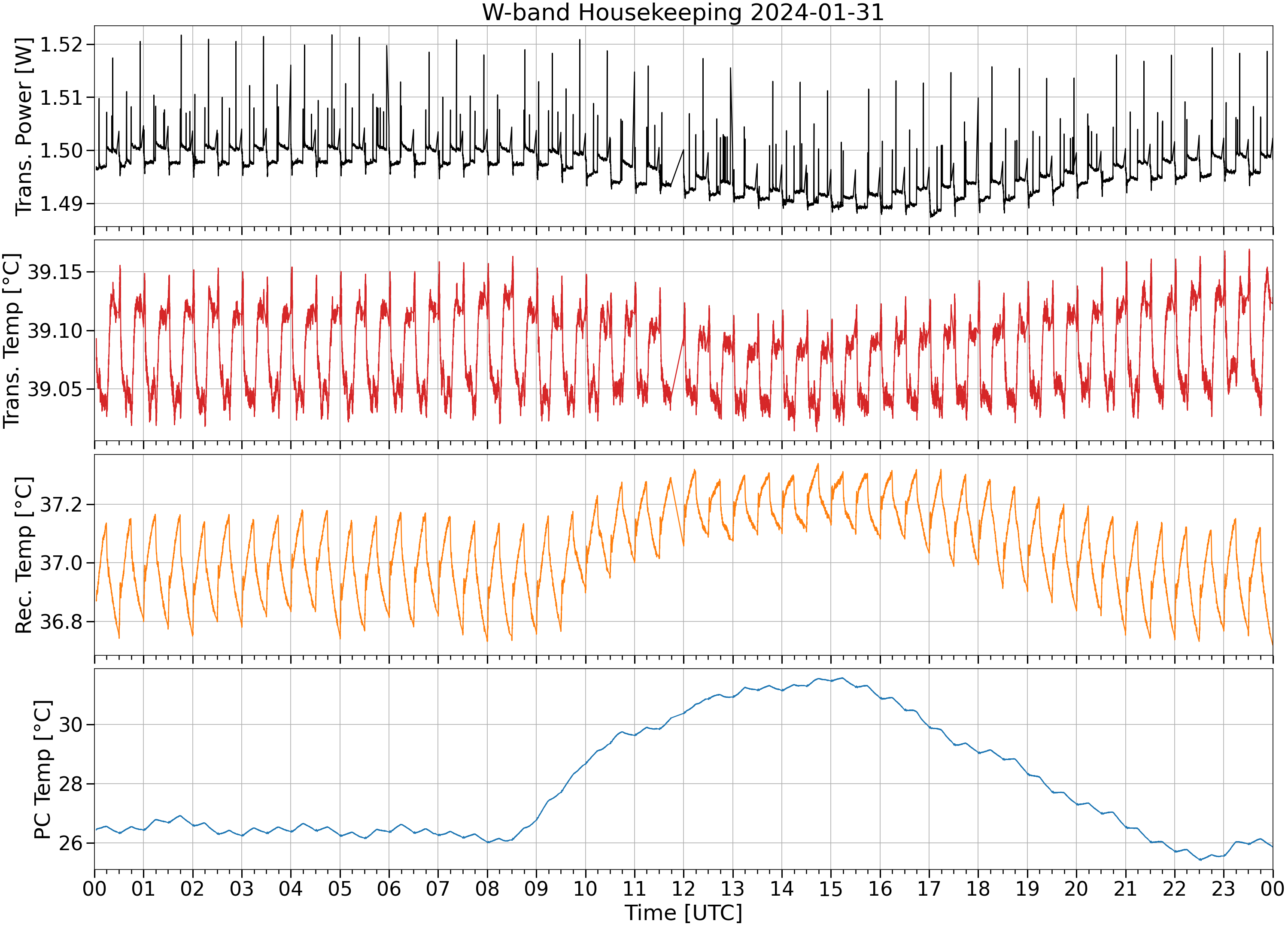
Task: Click the "PC Temp [°C]" axis label
Action: pos(43,769)
